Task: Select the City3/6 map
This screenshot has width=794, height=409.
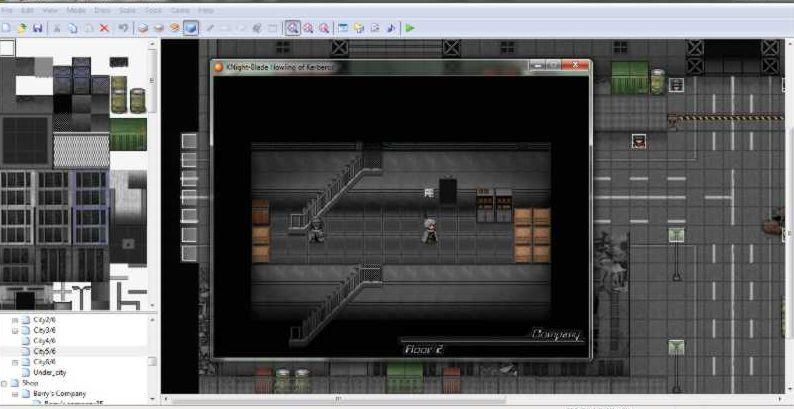Action: (x=45, y=330)
